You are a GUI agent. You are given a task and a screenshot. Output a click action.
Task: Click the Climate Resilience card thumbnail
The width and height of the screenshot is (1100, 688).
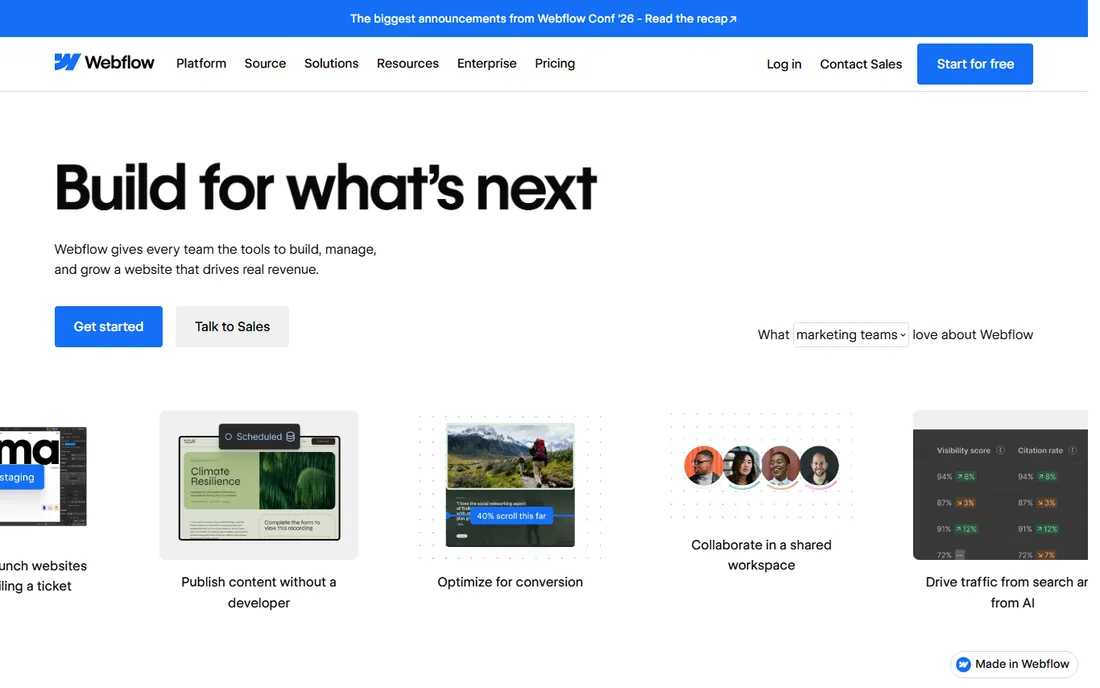tap(259, 485)
